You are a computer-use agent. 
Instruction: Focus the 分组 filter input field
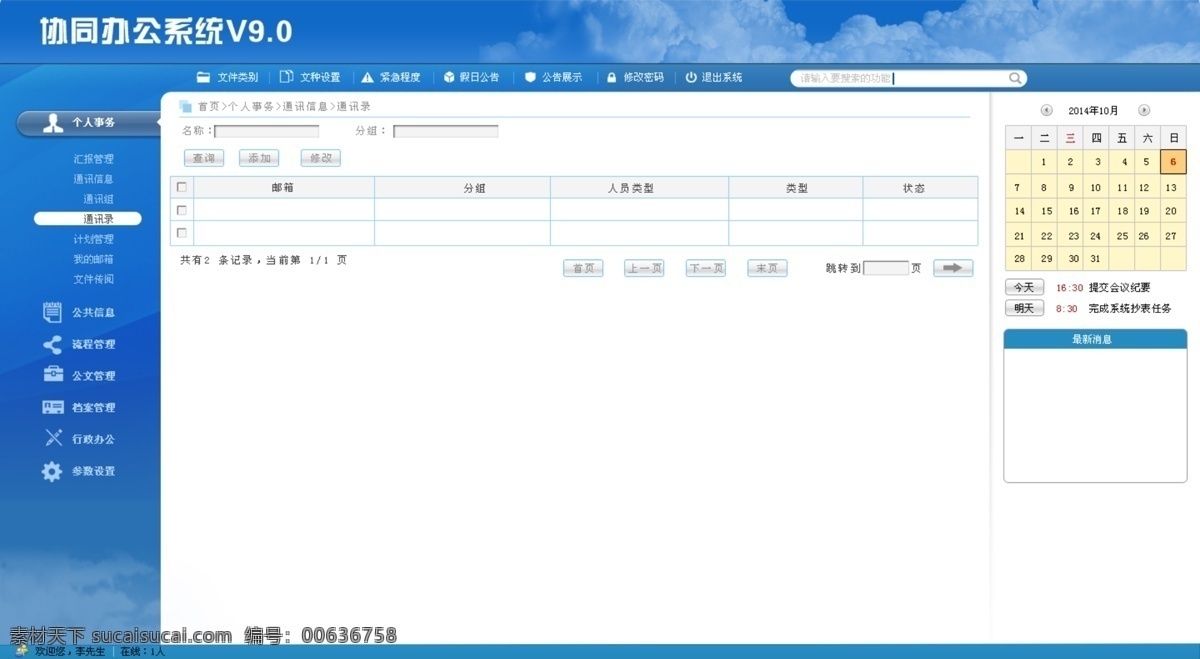[x=446, y=131]
